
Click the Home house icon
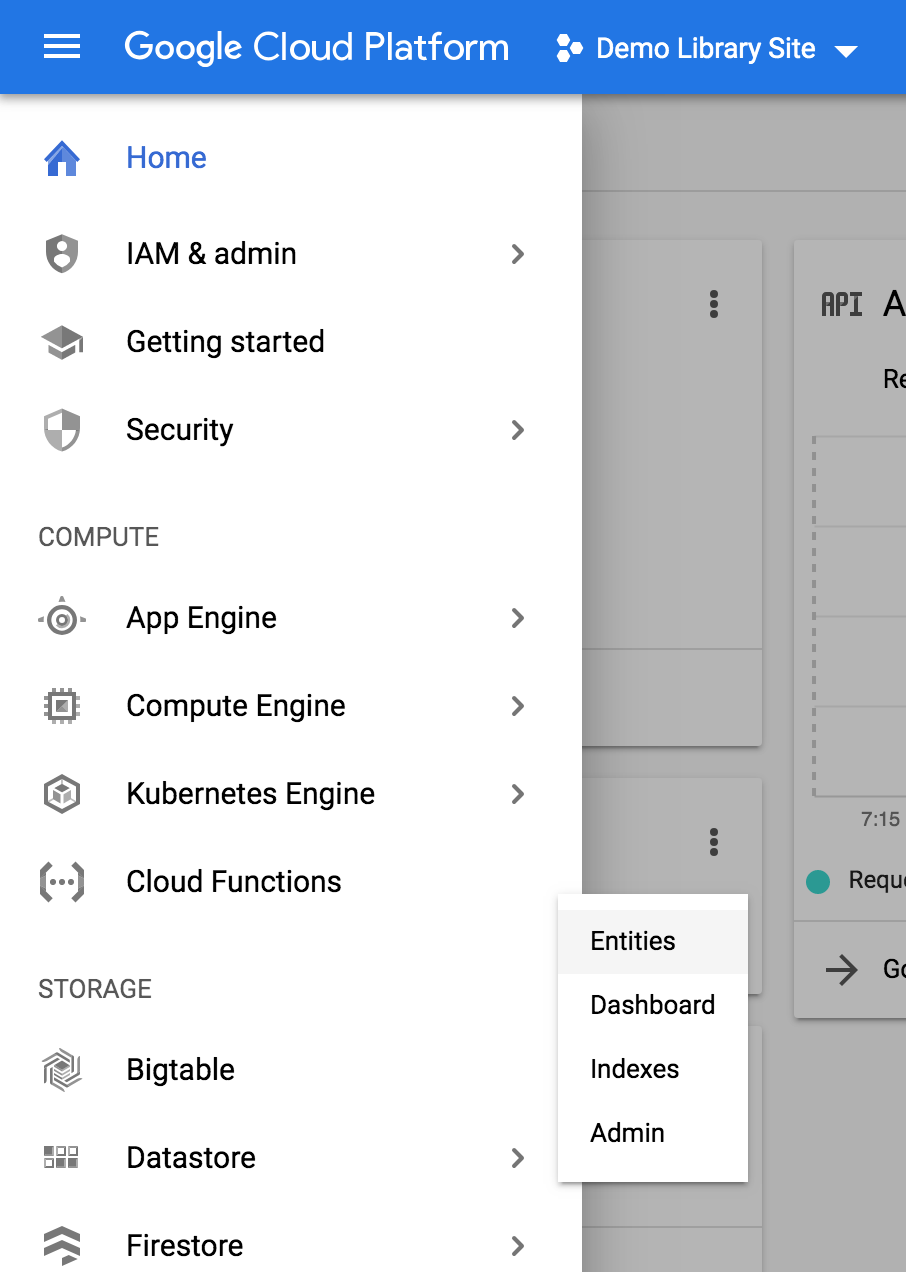tap(62, 158)
